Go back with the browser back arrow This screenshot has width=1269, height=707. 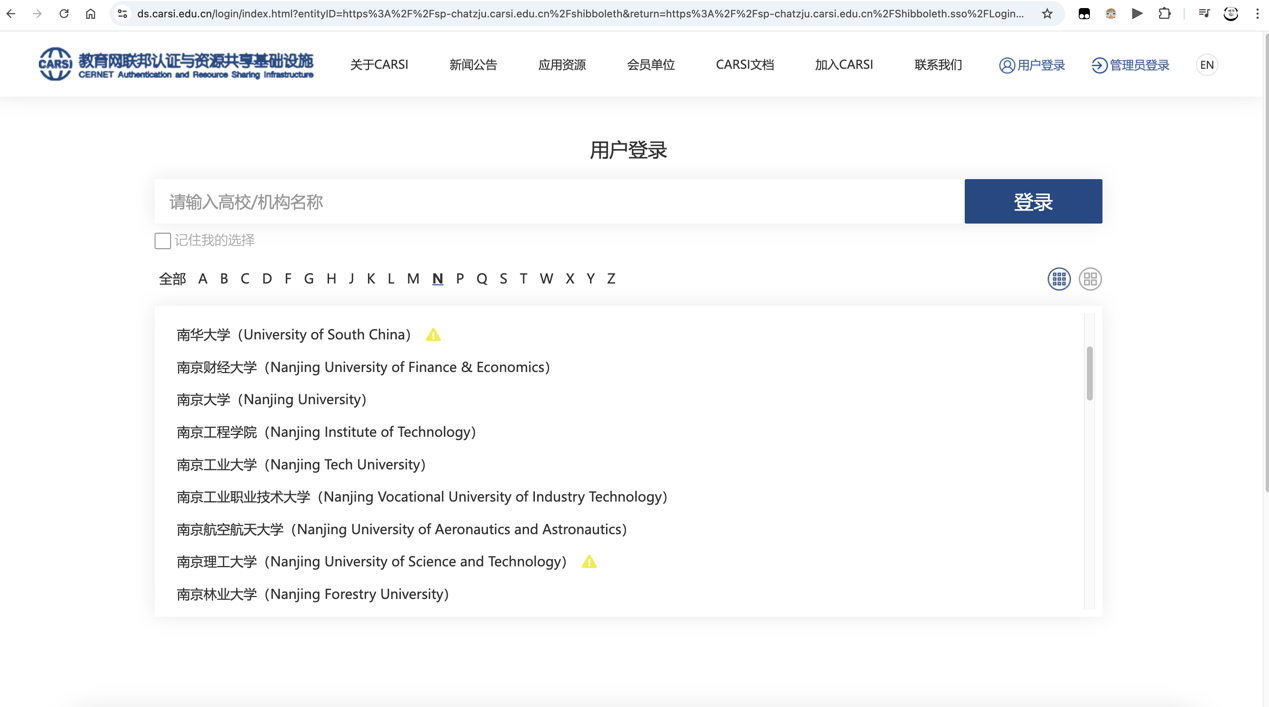coord(11,14)
